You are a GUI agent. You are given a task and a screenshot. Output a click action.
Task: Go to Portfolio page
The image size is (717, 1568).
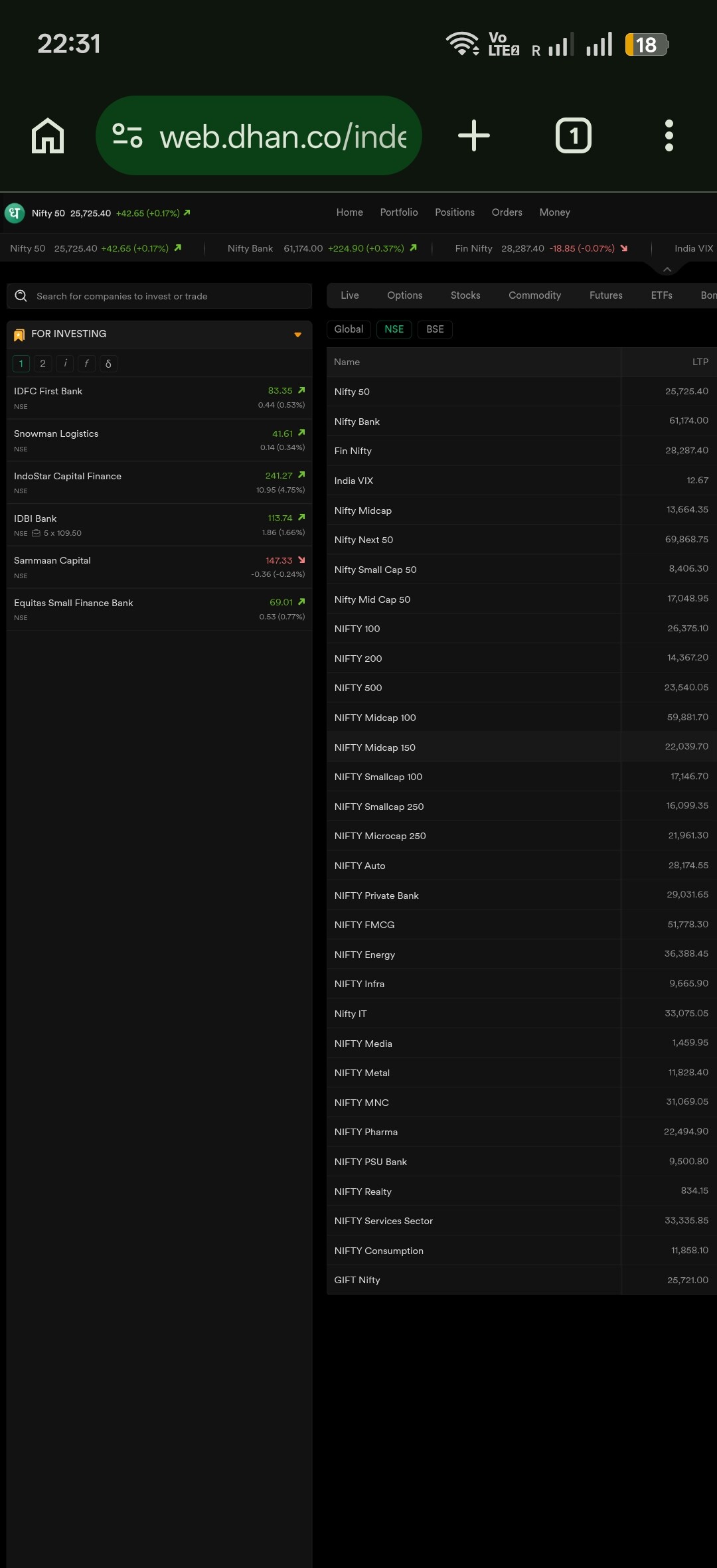coord(398,212)
